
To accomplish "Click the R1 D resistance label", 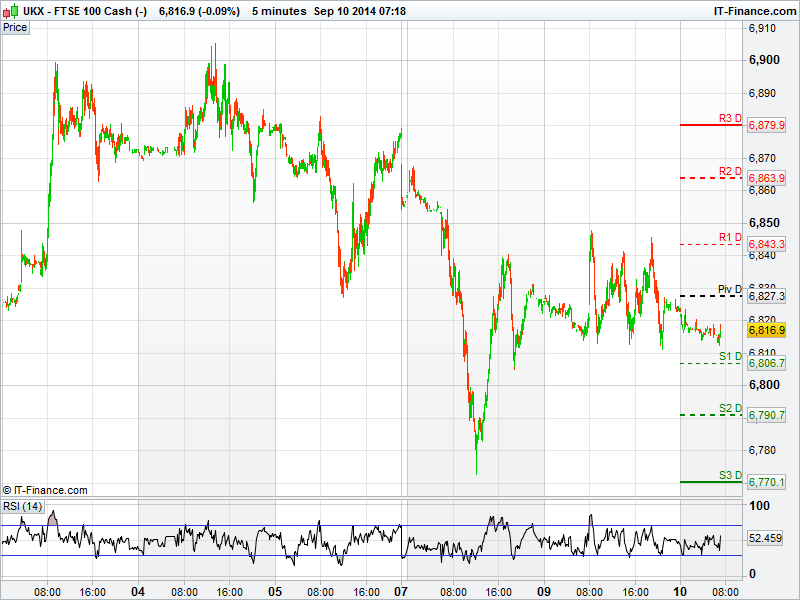I will pos(730,237).
